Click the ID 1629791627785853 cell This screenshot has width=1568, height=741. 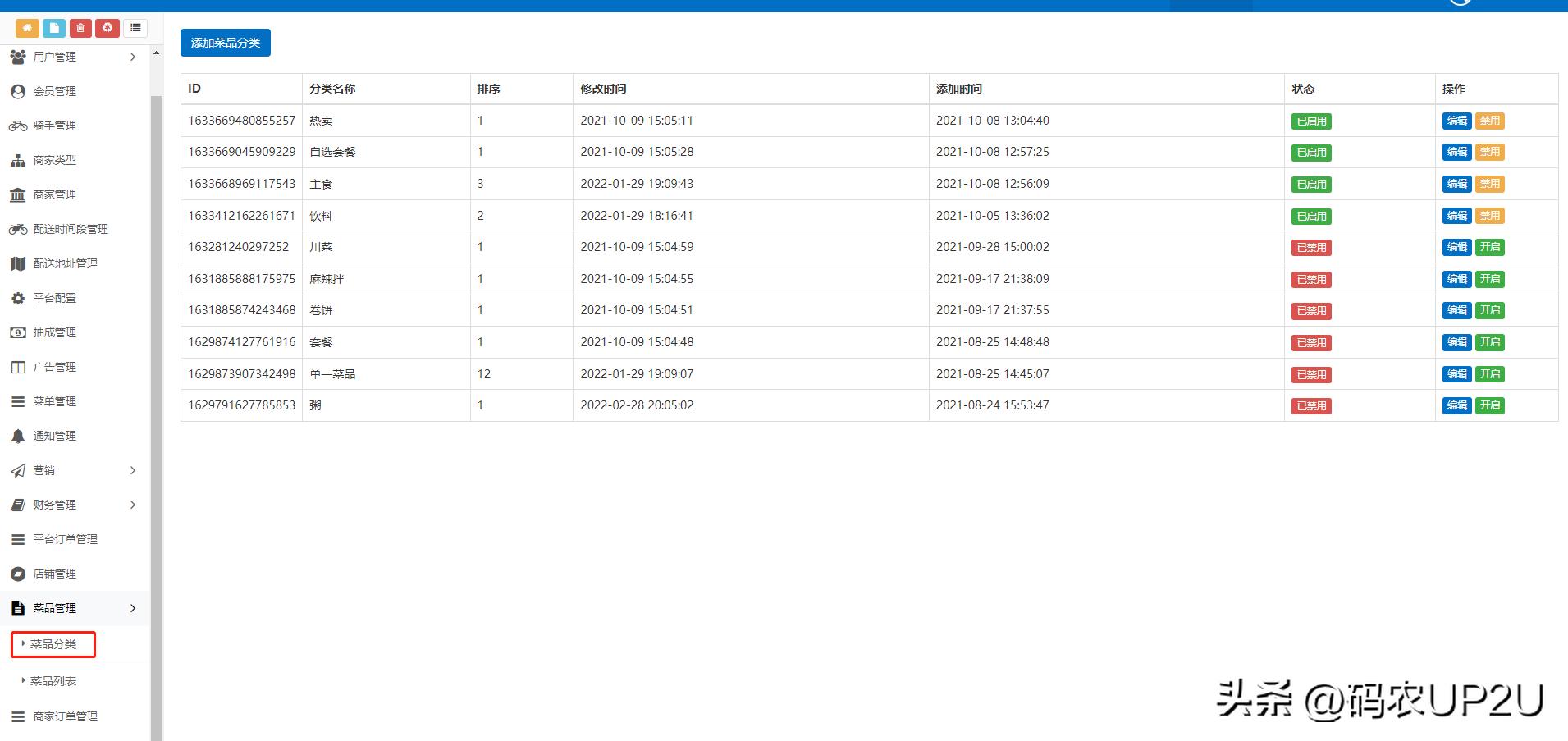coord(242,405)
